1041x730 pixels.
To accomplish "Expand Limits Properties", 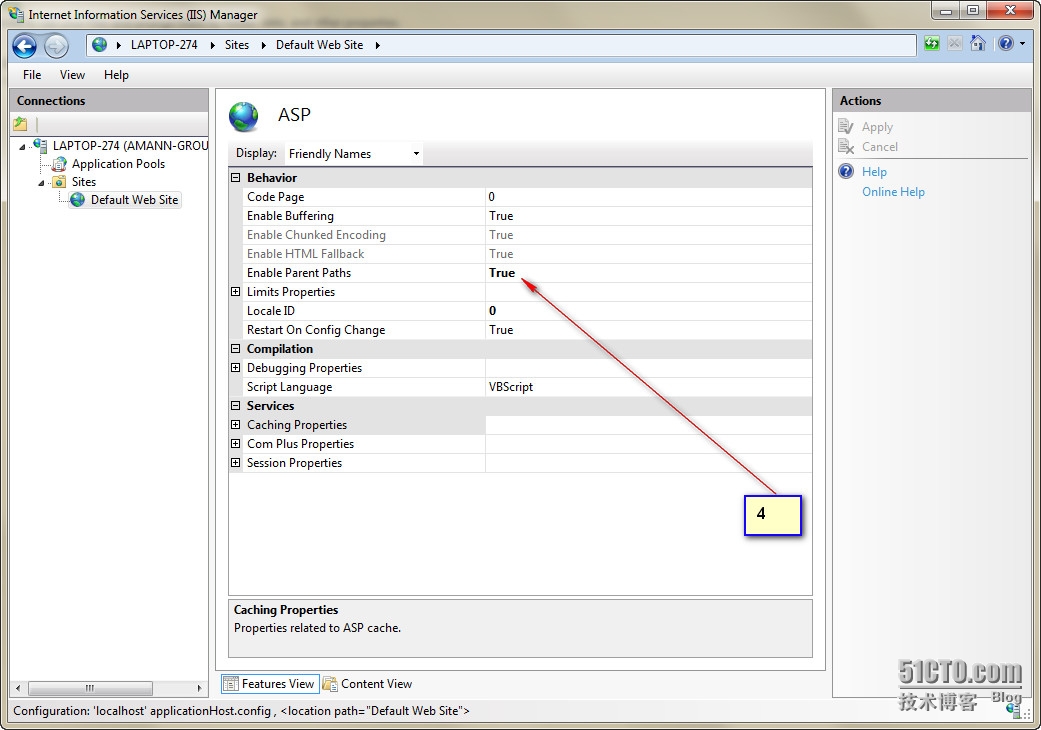I will pyautogui.click(x=235, y=292).
